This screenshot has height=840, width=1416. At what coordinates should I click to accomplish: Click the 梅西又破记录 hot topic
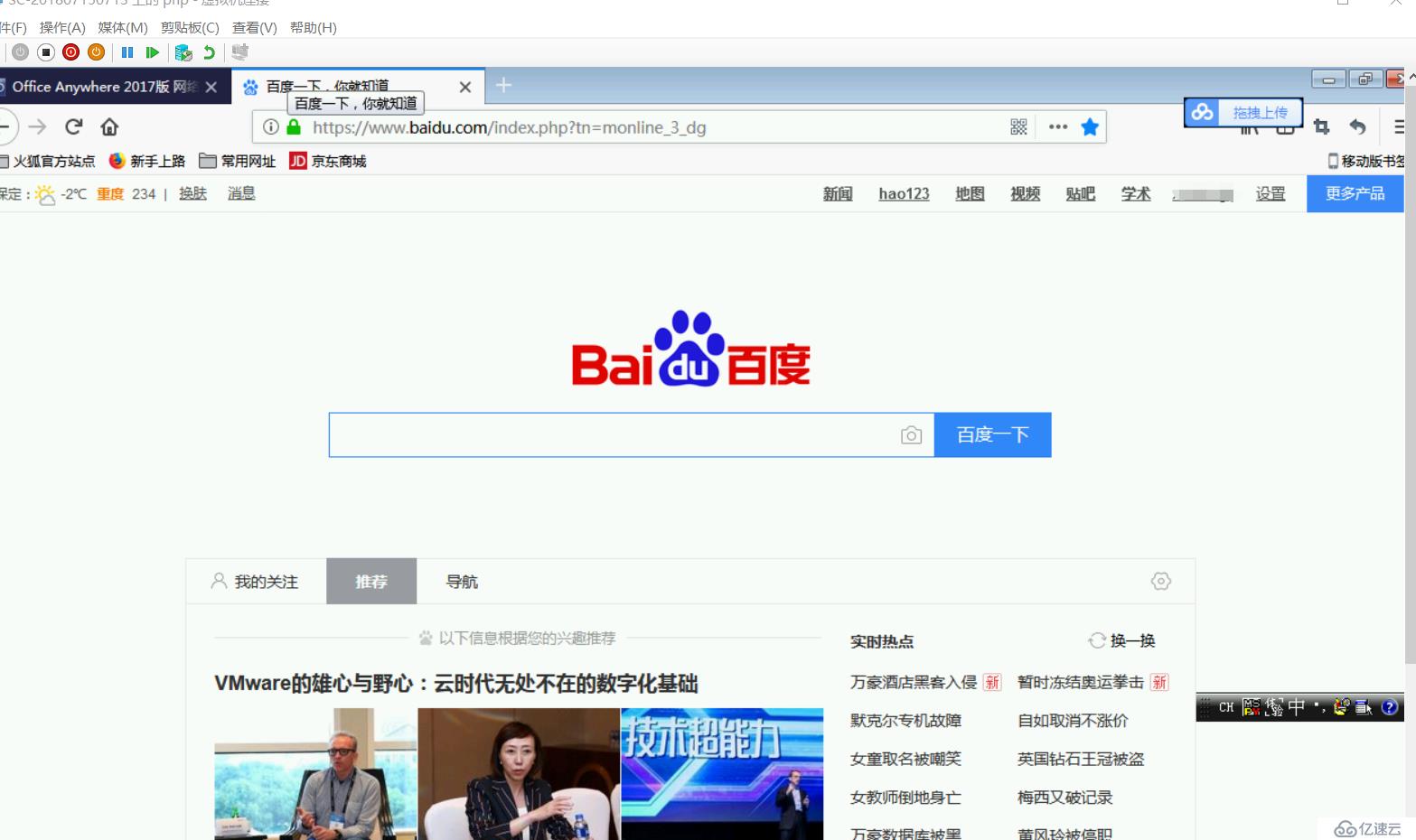click(1064, 798)
